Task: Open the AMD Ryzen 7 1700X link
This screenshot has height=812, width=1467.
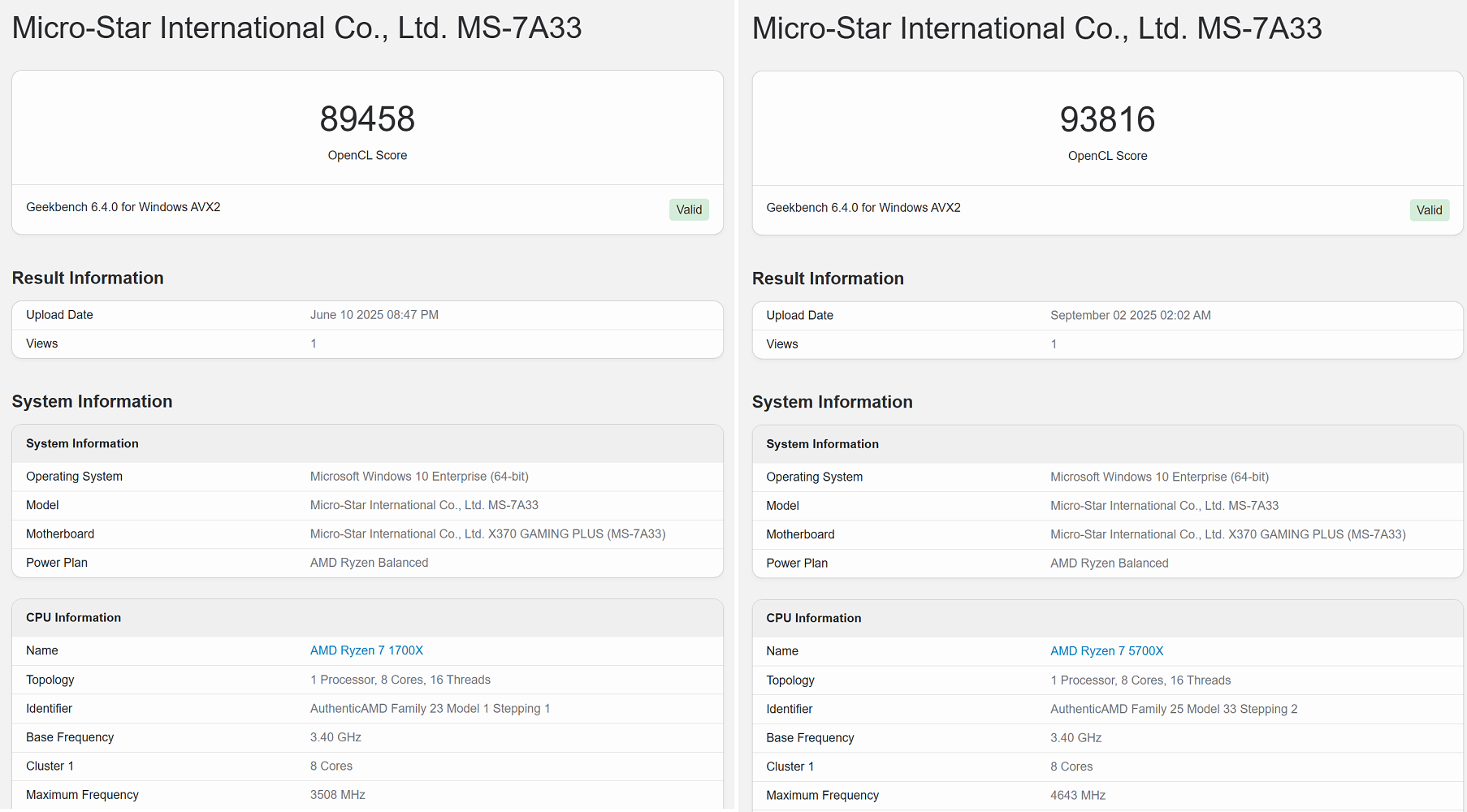Action: click(x=366, y=650)
